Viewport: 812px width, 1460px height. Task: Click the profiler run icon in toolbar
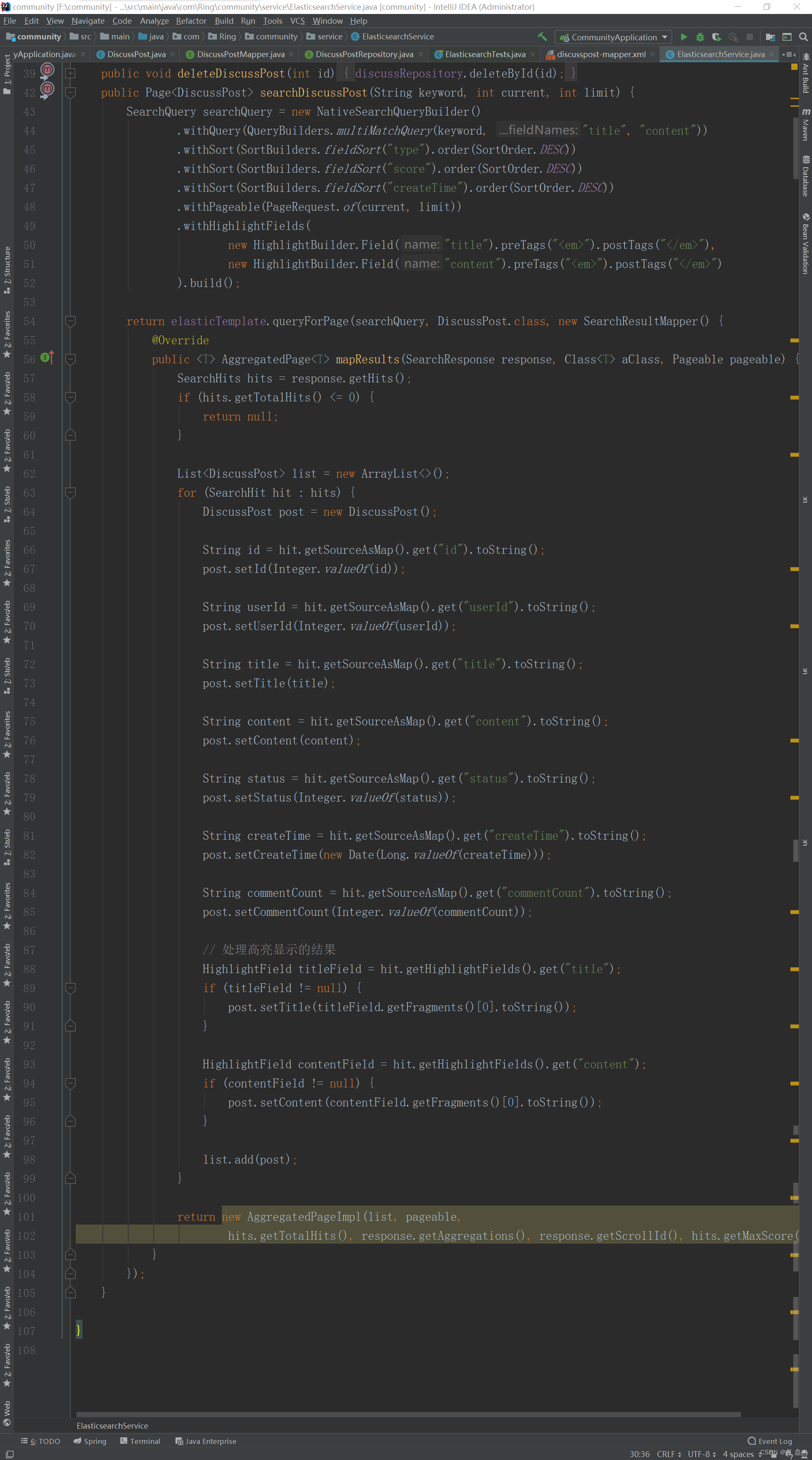[x=733, y=37]
